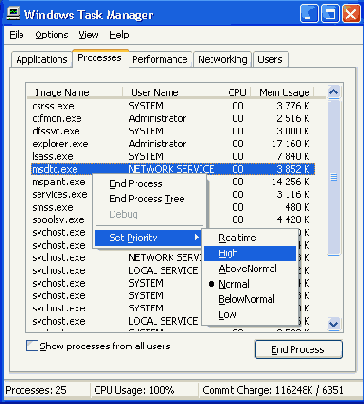Image resolution: width=364 pixels, height=404 pixels.
Task: Click the End Process button
Action: (299, 349)
